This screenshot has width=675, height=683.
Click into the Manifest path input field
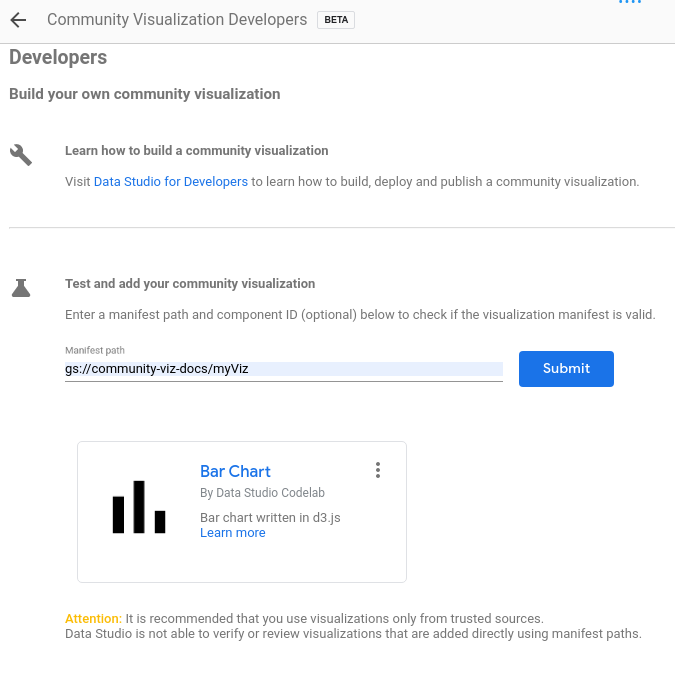[283, 369]
